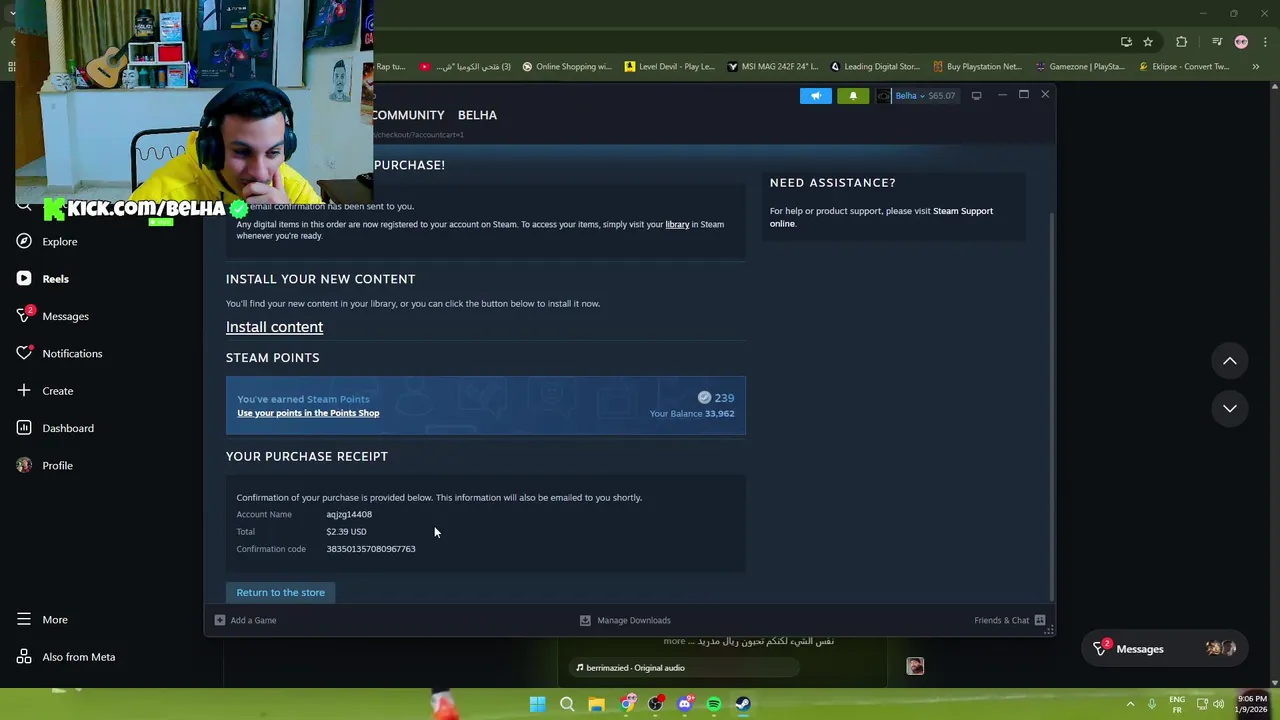Open Gamezone PlayStation bookmark
This screenshot has width=1280, height=720.
pyautogui.click(x=1080, y=67)
